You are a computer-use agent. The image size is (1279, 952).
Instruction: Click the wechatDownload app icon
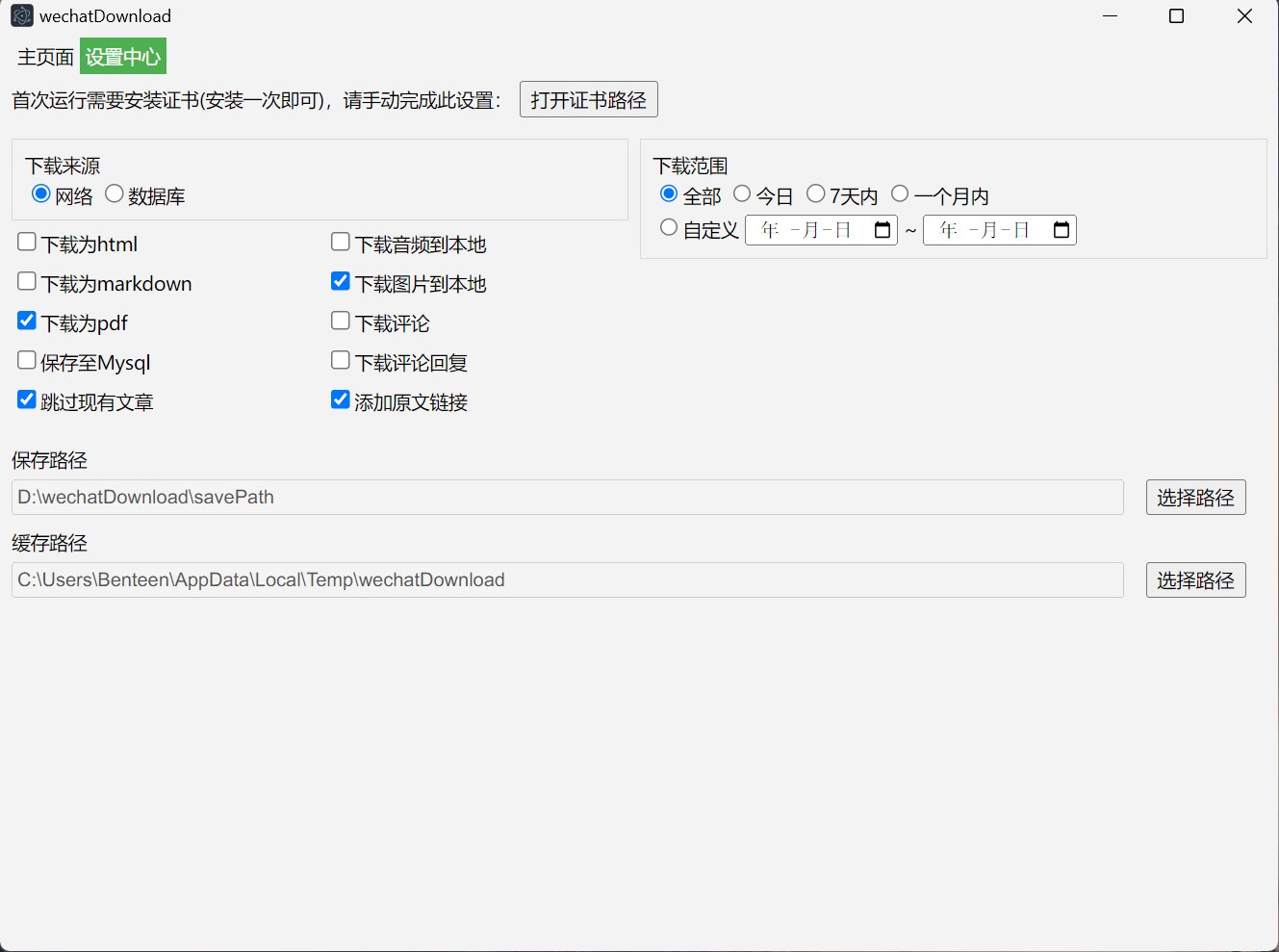pos(21,15)
